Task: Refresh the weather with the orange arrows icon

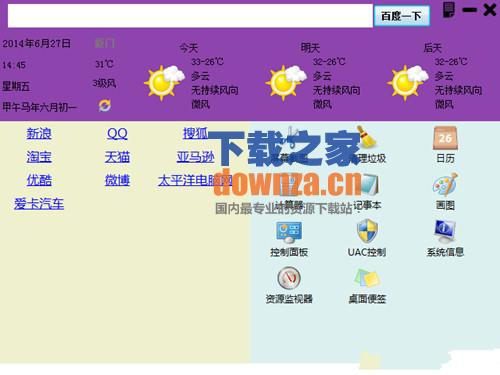Action: pos(105,106)
